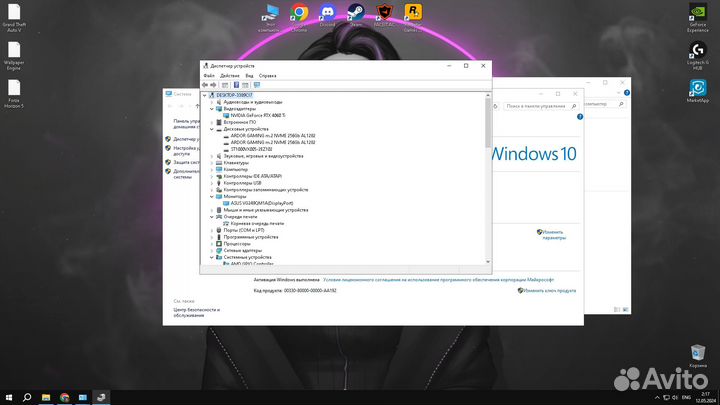Expand the Сетевые адаптеры node
The width and height of the screenshot is (720, 405).
tap(212, 250)
